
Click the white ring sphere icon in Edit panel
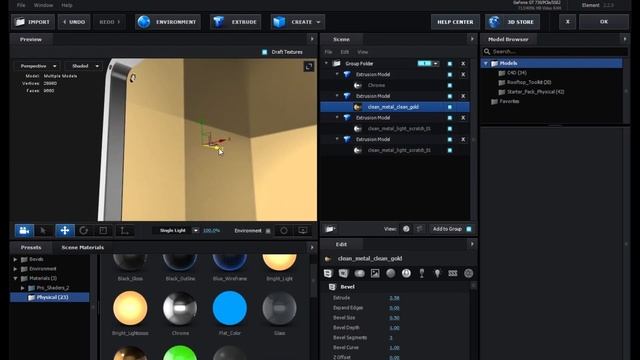[x=406, y=273]
